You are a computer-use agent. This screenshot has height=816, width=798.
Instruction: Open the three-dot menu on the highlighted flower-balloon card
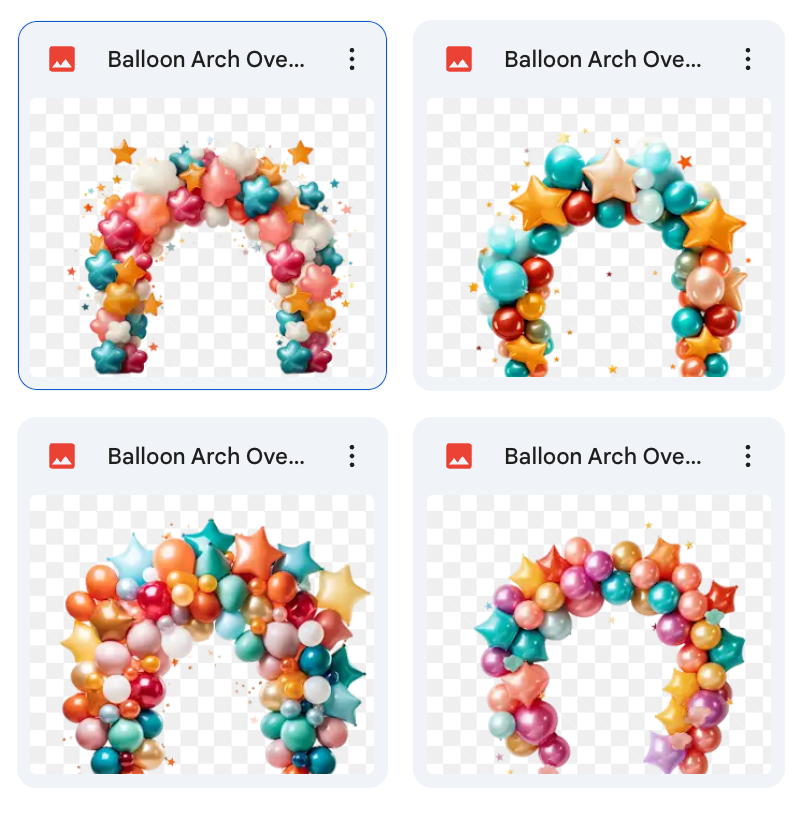[x=352, y=59]
